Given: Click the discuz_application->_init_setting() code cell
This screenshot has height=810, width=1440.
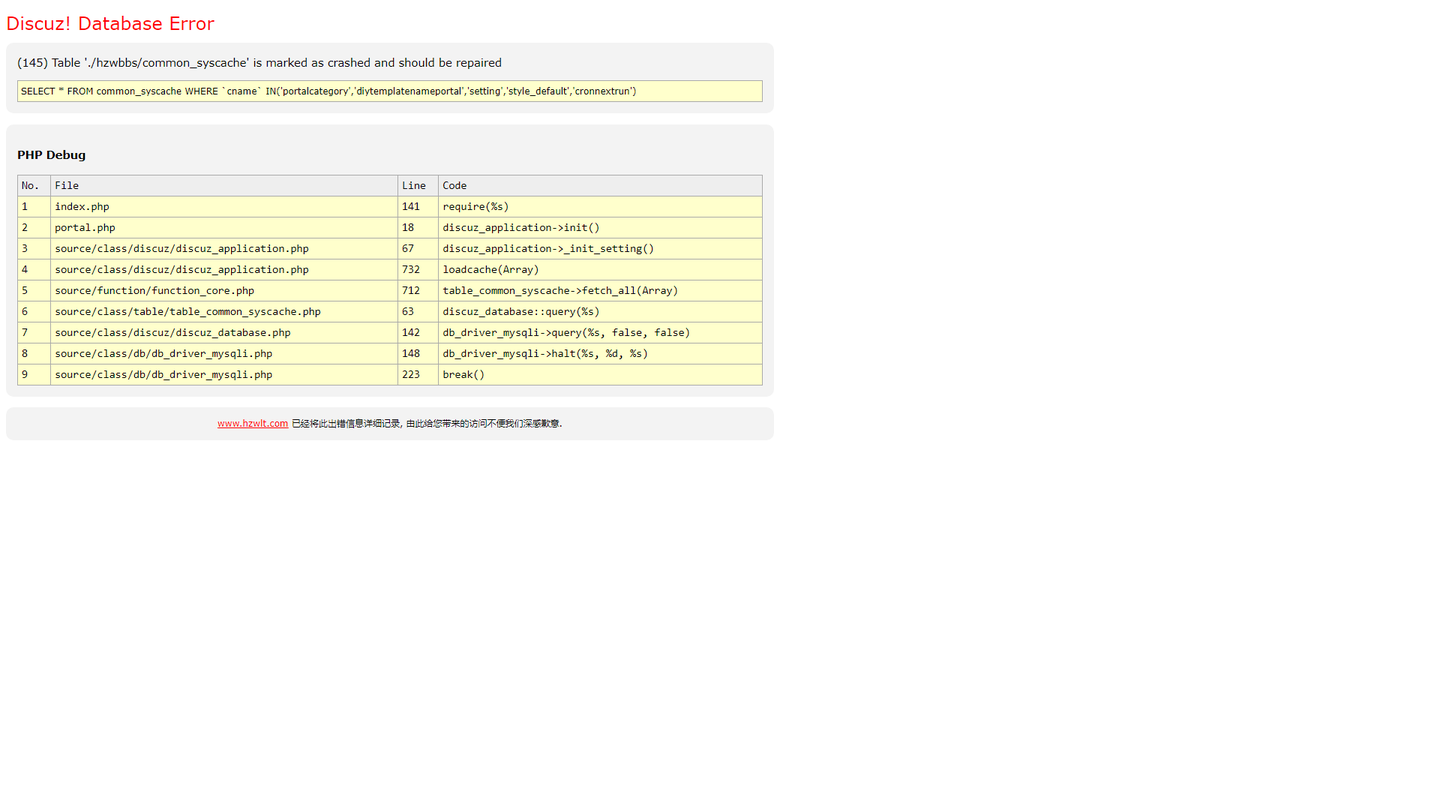Looking at the screenshot, I should (600, 249).
